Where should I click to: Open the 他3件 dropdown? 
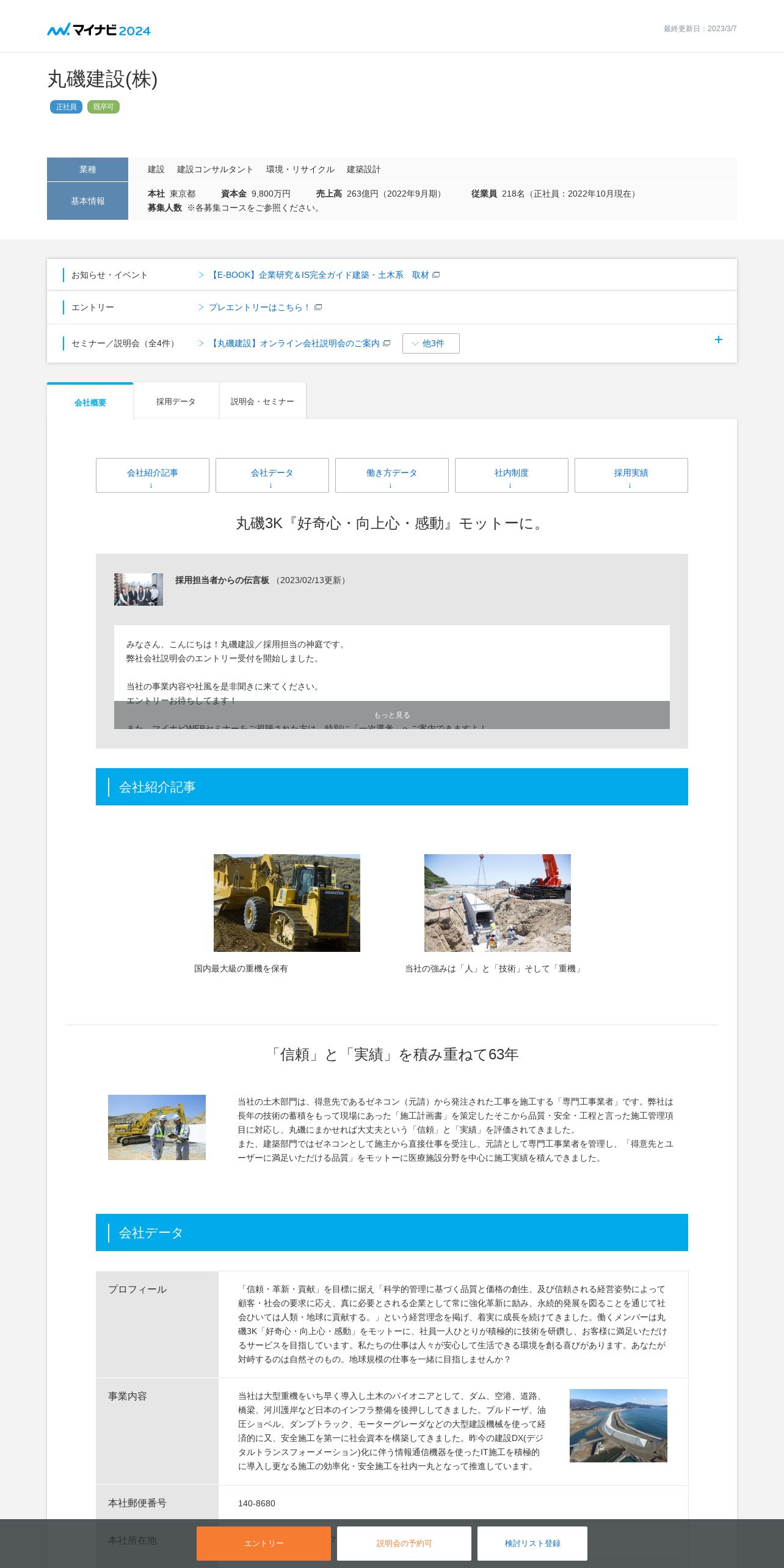pyautogui.click(x=431, y=343)
